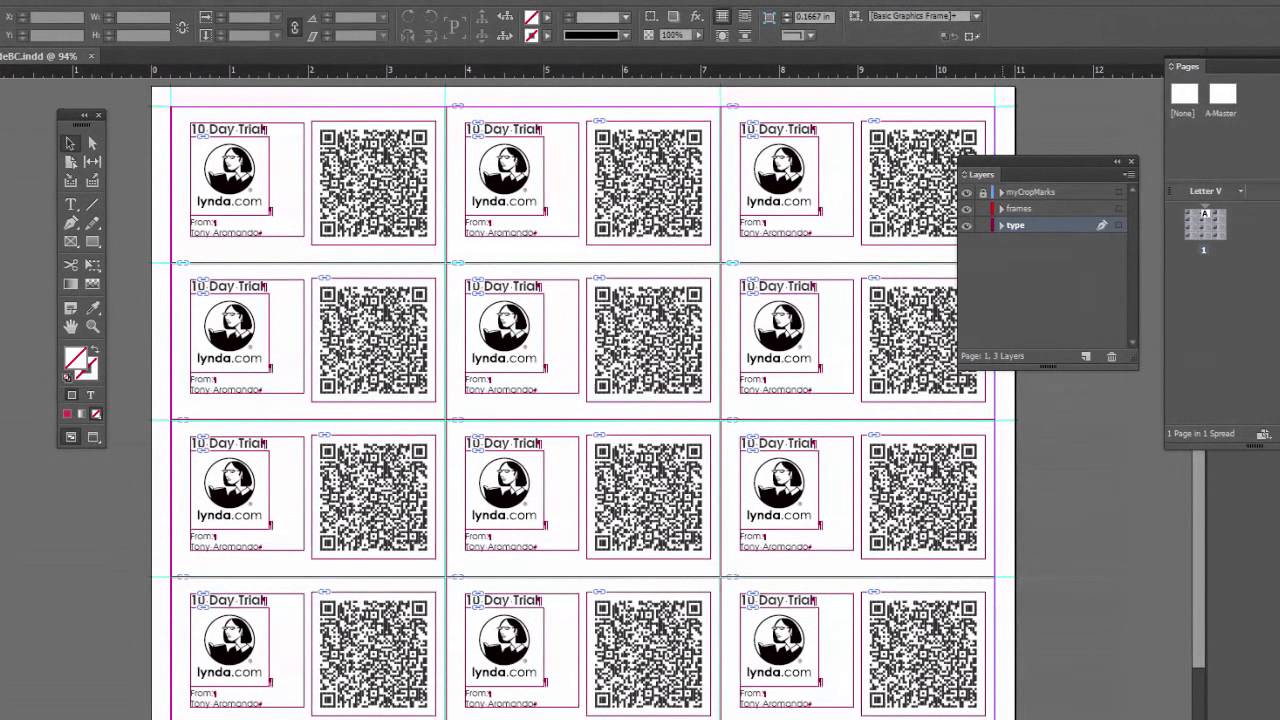Select the Pencil tool
1280x720 pixels.
tap(92, 223)
